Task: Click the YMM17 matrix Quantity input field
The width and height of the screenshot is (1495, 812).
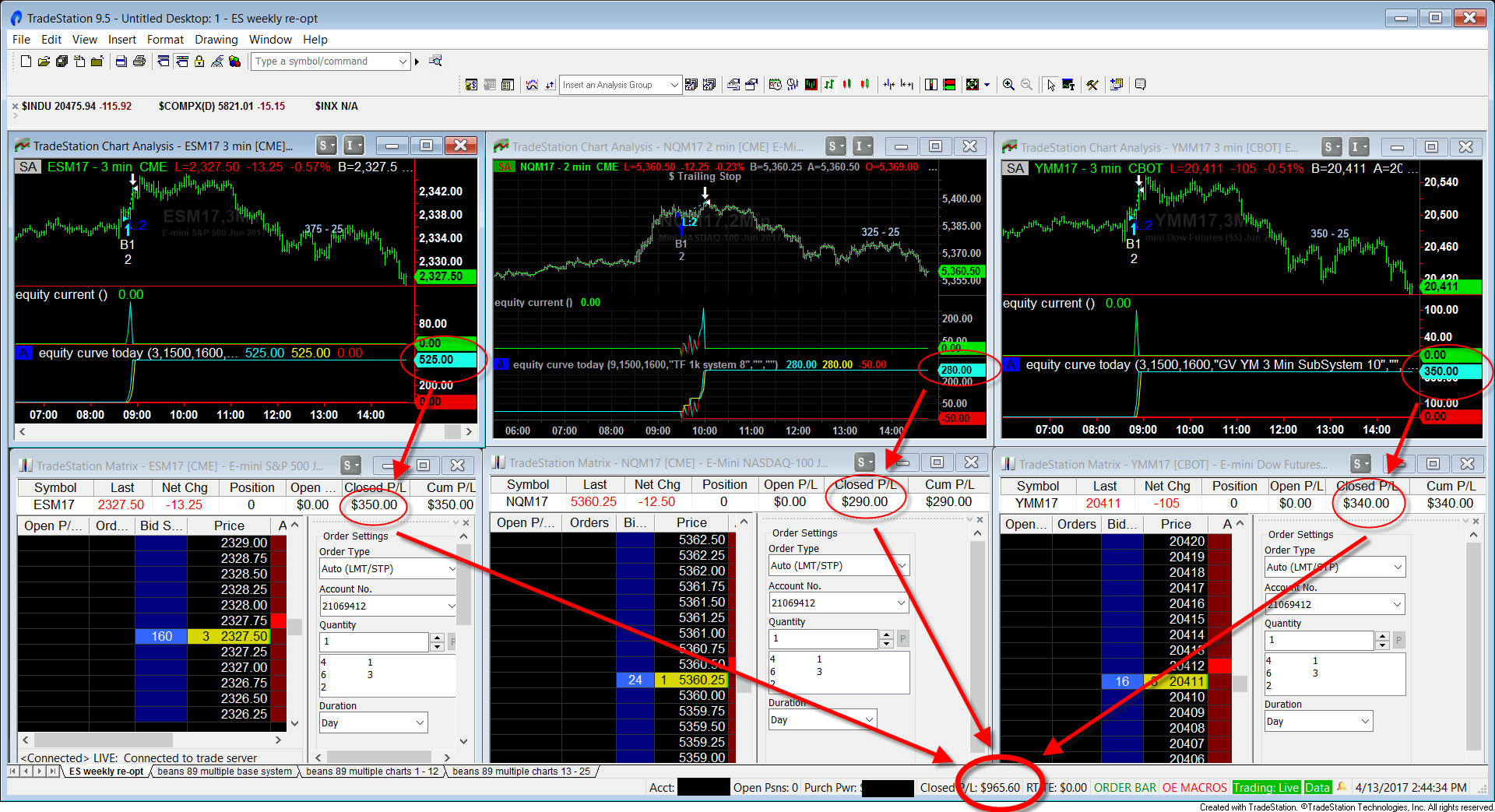Action: [1318, 640]
